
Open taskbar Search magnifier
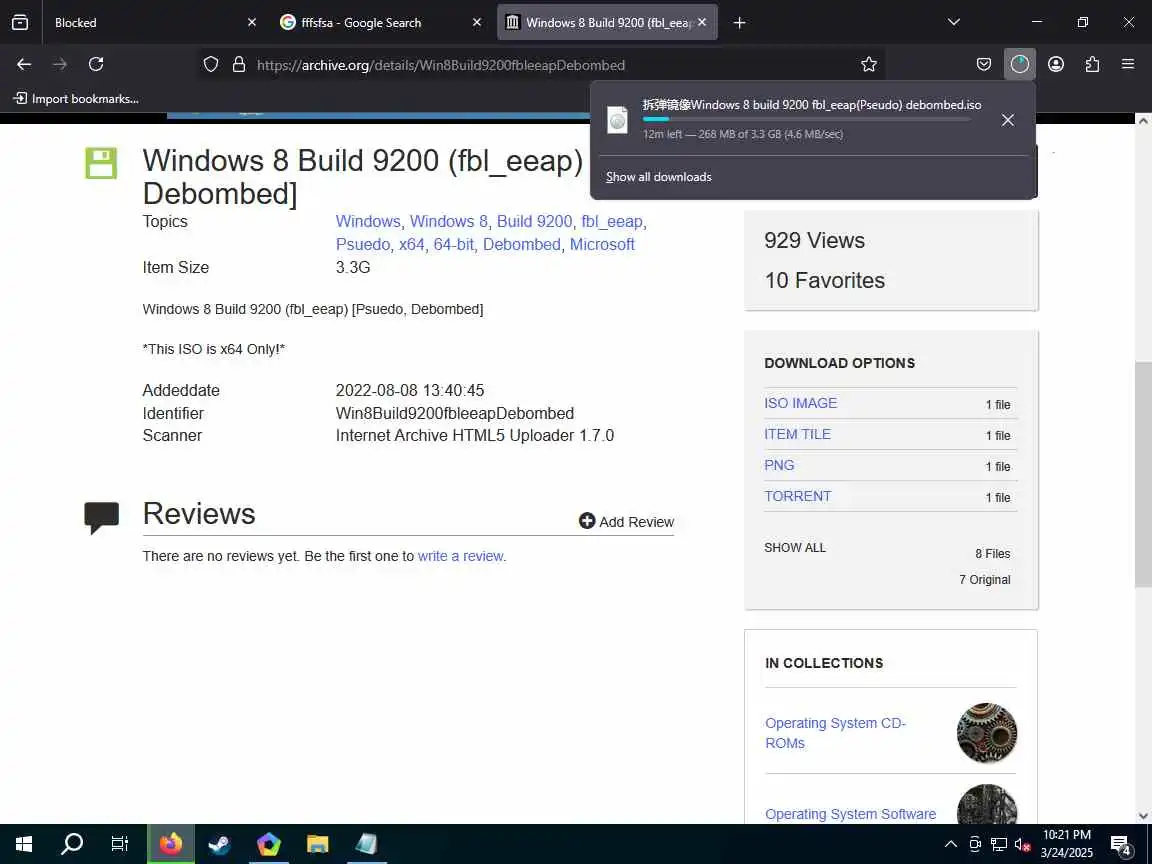71,843
